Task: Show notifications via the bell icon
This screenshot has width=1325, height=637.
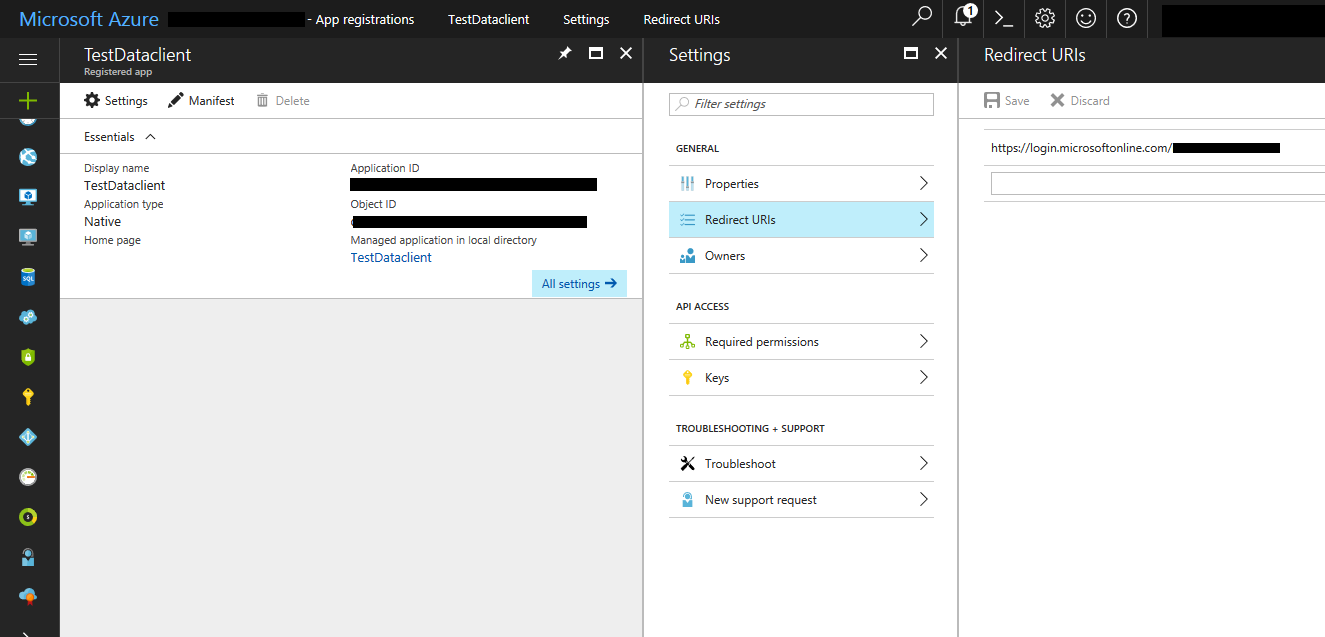Action: pyautogui.click(x=964, y=18)
